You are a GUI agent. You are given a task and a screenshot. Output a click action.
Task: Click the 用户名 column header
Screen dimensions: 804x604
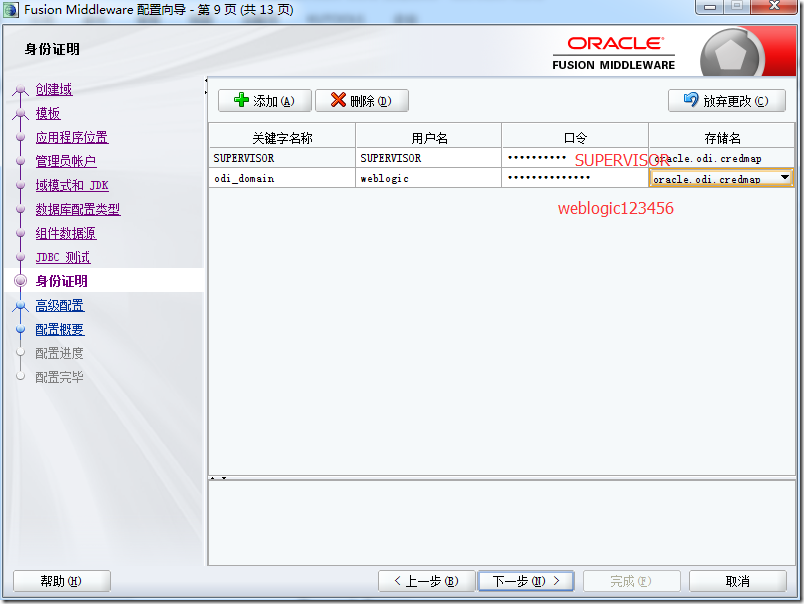click(429, 137)
